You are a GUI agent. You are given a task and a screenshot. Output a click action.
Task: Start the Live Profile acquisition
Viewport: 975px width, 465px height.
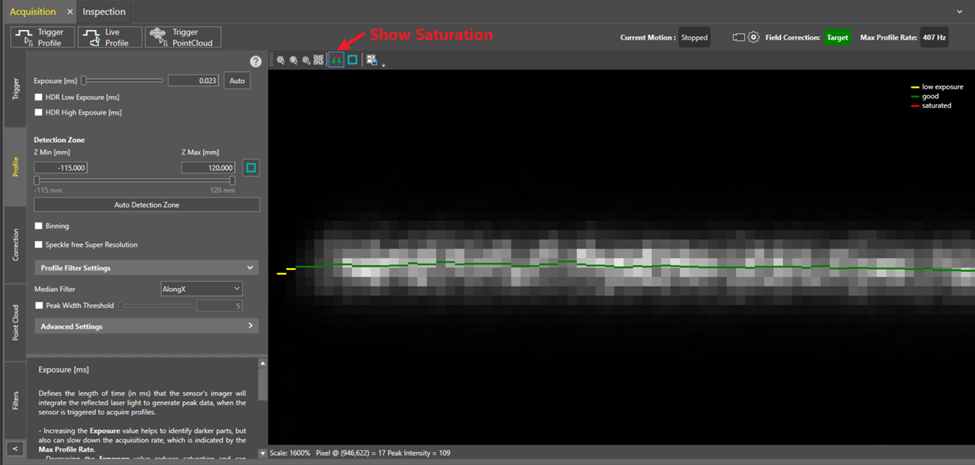pyautogui.click(x=109, y=37)
